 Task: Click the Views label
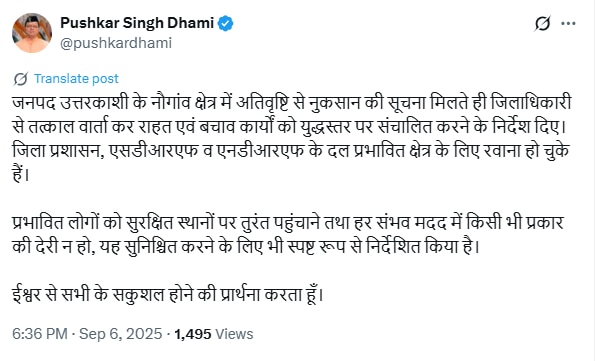pyautogui.click(x=234, y=334)
